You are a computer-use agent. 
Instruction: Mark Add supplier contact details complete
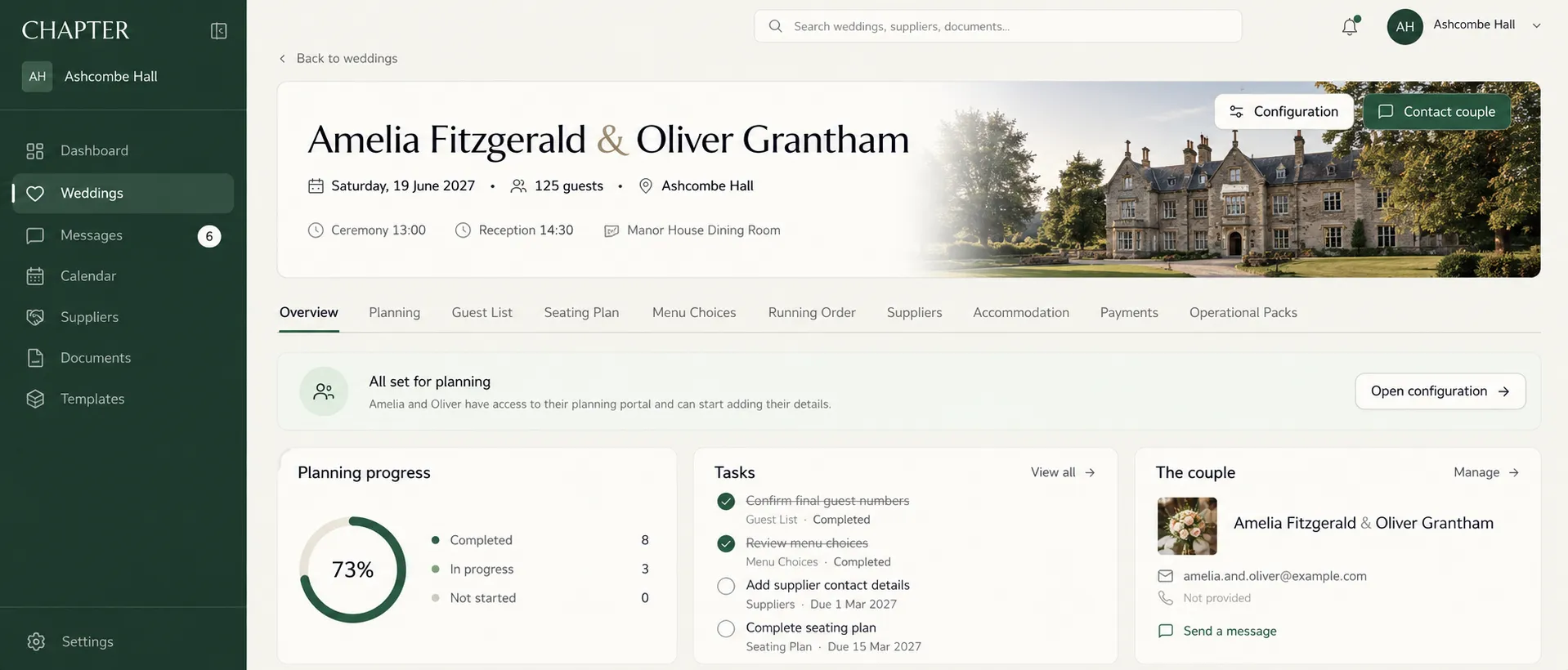click(x=726, y=587)
